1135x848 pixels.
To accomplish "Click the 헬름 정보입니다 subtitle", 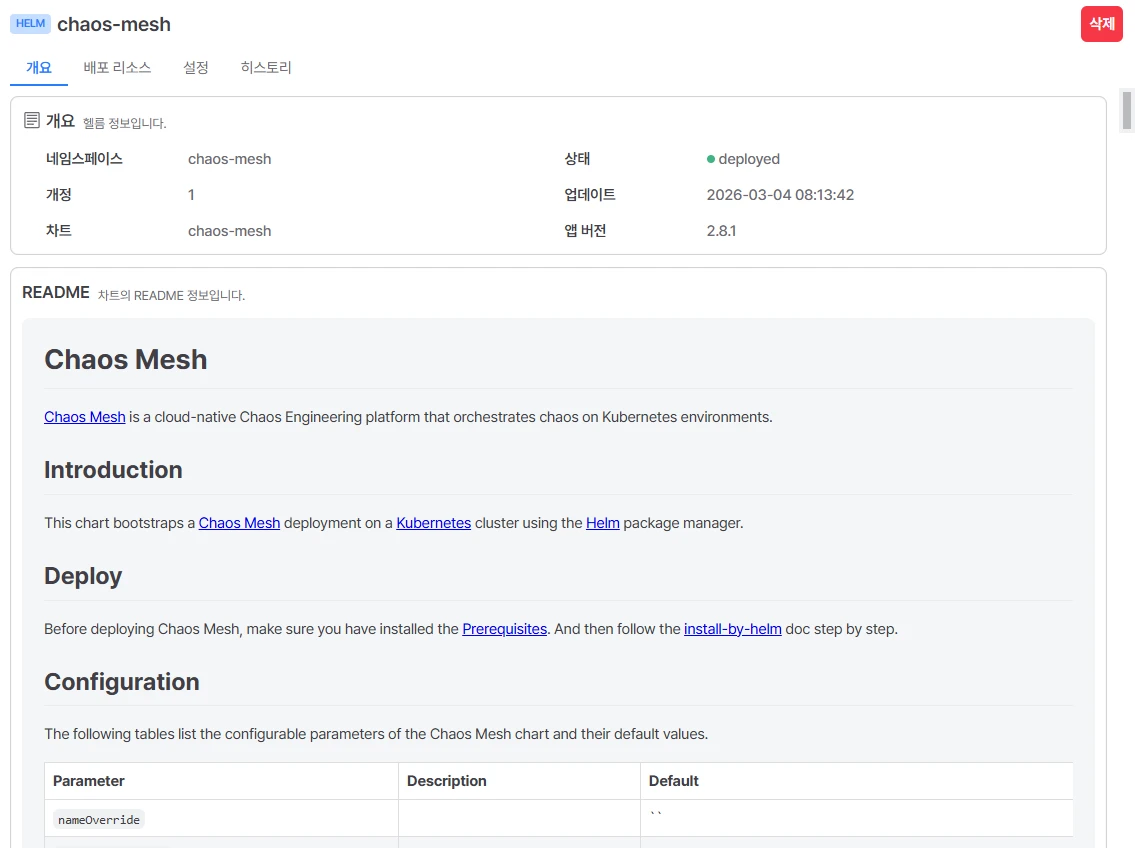I will (x=125, y=124).
